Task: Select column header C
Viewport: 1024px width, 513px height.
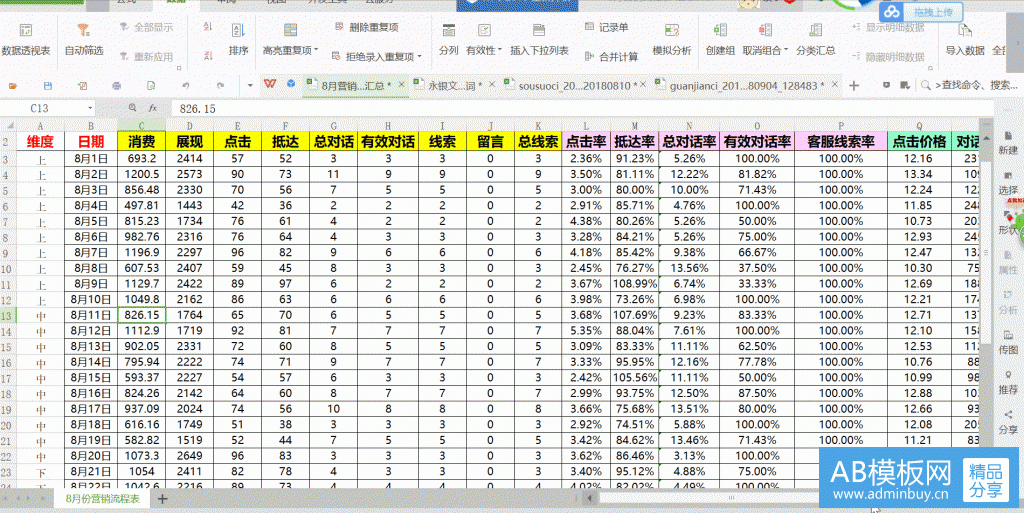Action: click(x=142, y=126)
